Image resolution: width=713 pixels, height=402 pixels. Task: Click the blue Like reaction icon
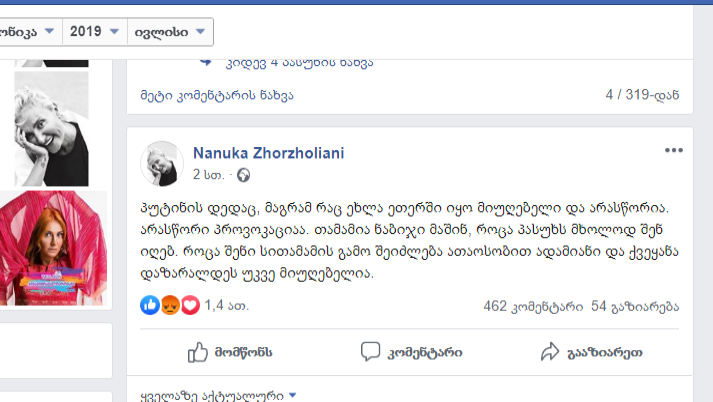tap(150, 305)
